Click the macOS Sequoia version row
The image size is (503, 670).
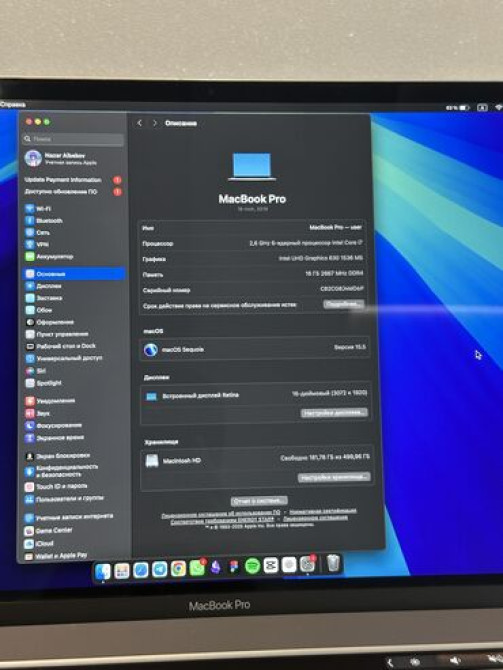[x=255, y=349]
